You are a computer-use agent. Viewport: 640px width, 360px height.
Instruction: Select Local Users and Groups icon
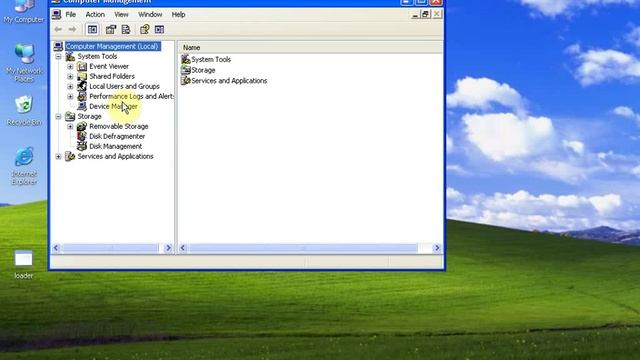coord(82,86)
